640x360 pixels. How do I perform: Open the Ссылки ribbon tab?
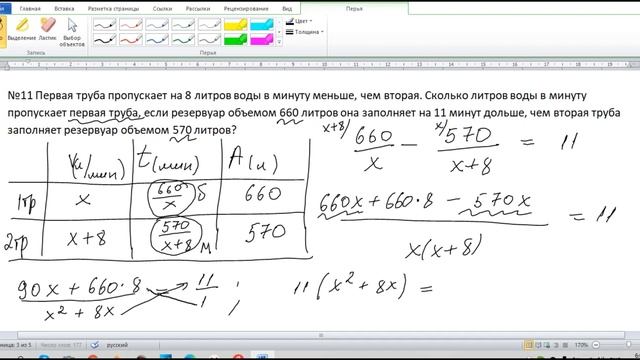[162, 9]
